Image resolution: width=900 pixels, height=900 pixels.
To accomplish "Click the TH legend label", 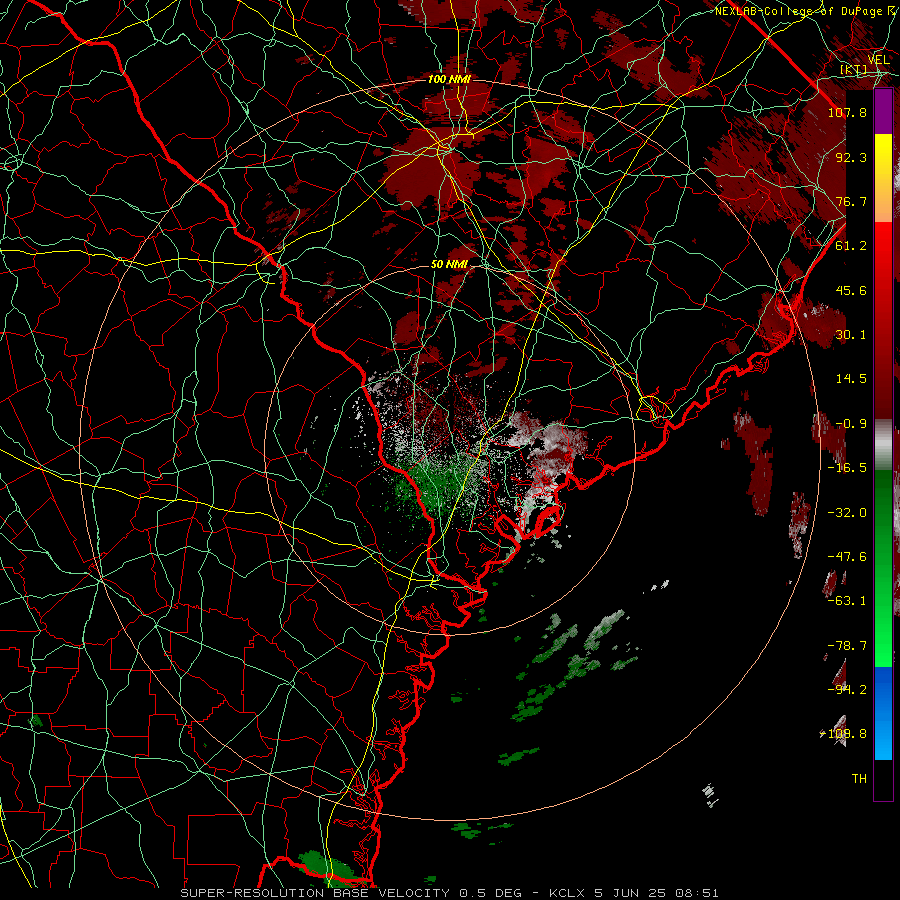I will [859, 779].
